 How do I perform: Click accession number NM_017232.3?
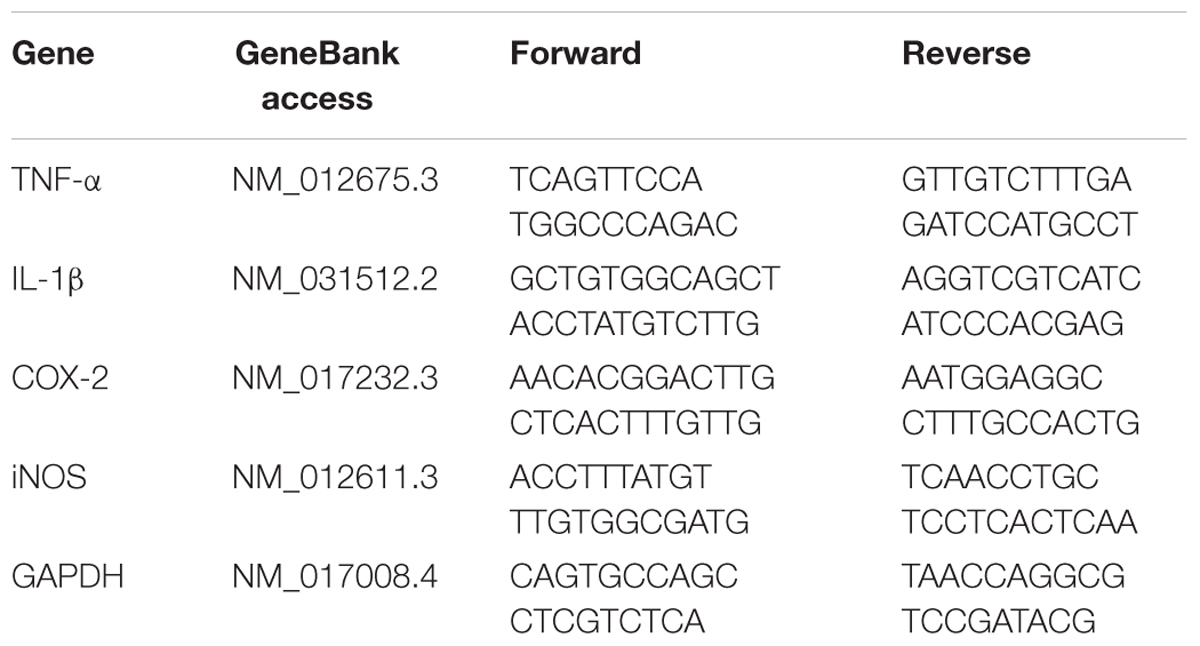(335, 379)
